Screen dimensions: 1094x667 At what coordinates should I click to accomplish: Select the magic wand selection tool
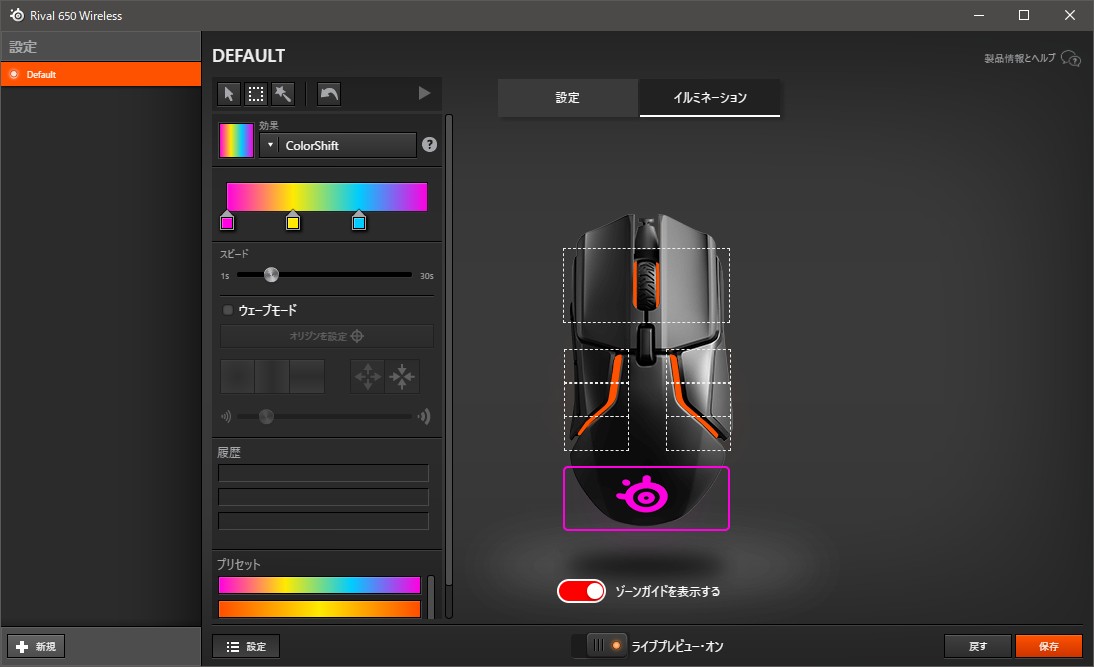pos(283,93)
